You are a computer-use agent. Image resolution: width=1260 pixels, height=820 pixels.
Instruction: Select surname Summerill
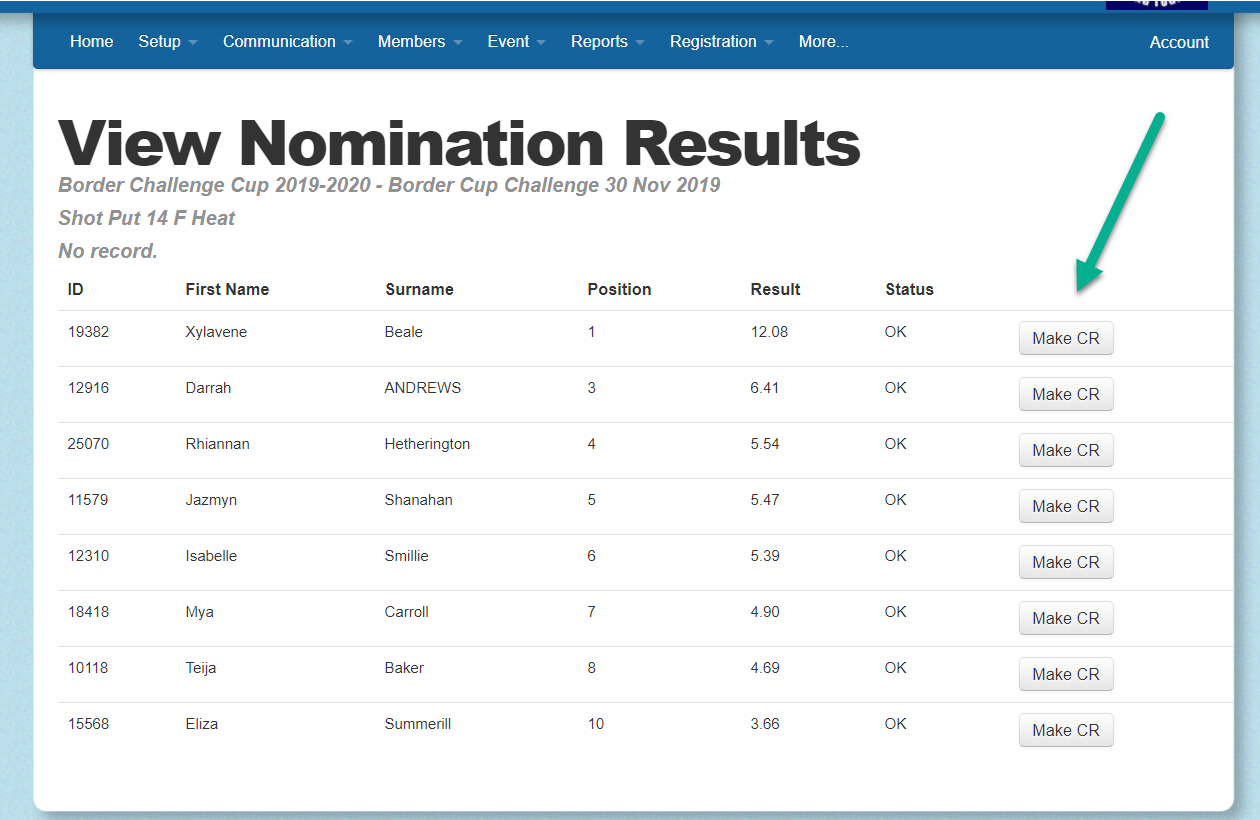418,724
